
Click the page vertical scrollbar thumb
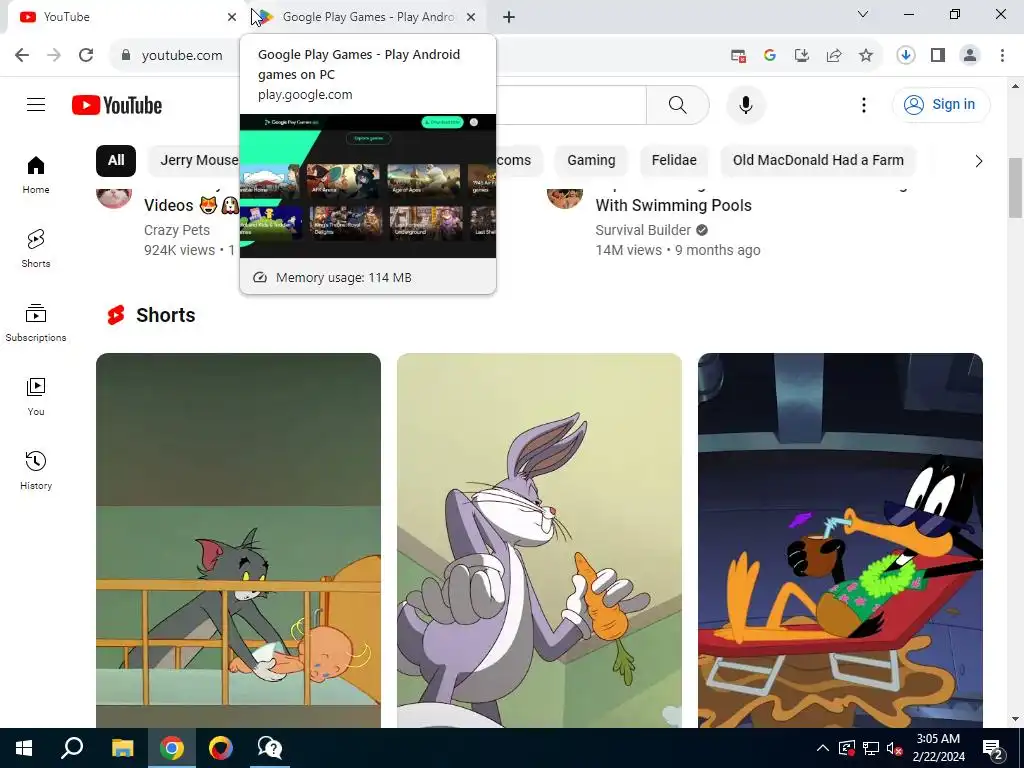tap(1015, 187)
